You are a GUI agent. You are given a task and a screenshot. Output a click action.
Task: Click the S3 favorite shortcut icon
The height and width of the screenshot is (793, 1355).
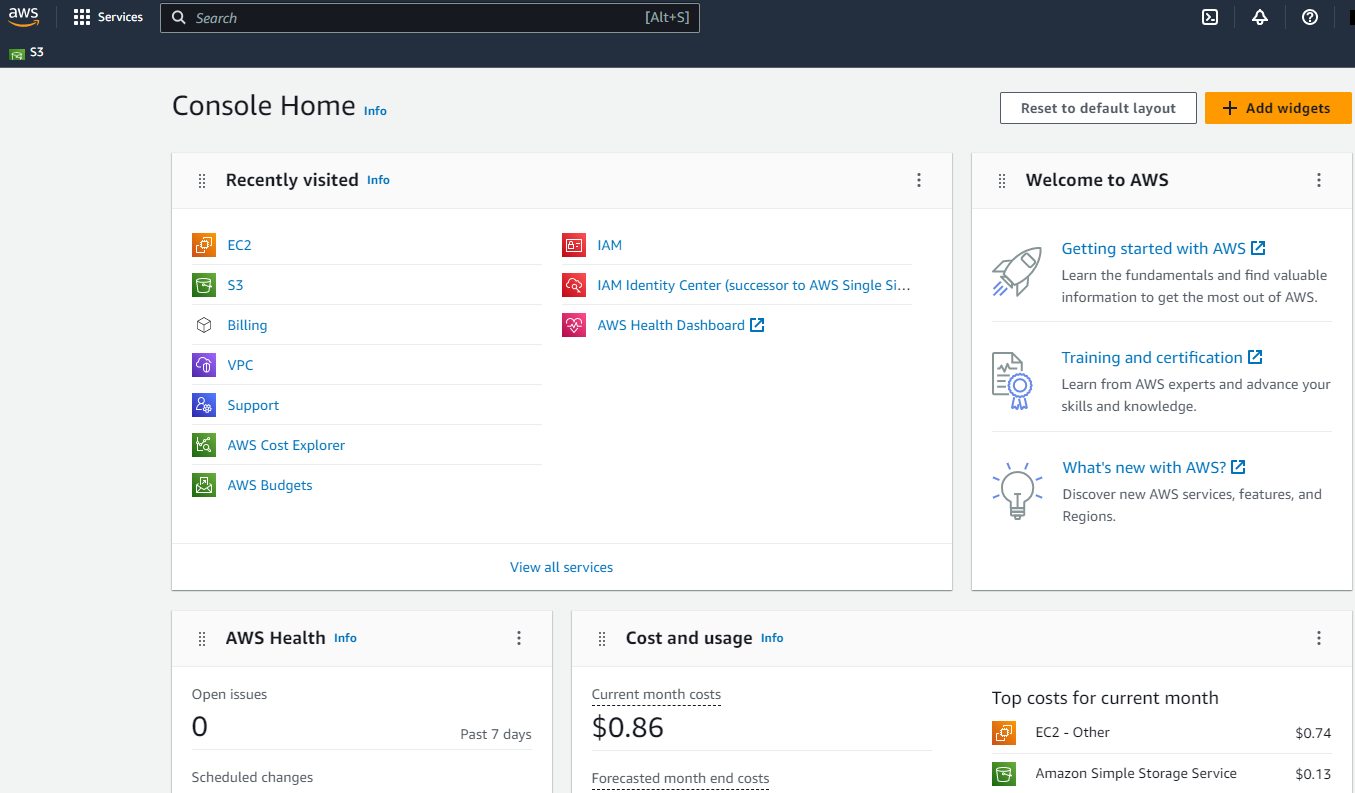(x=16, y=52)
